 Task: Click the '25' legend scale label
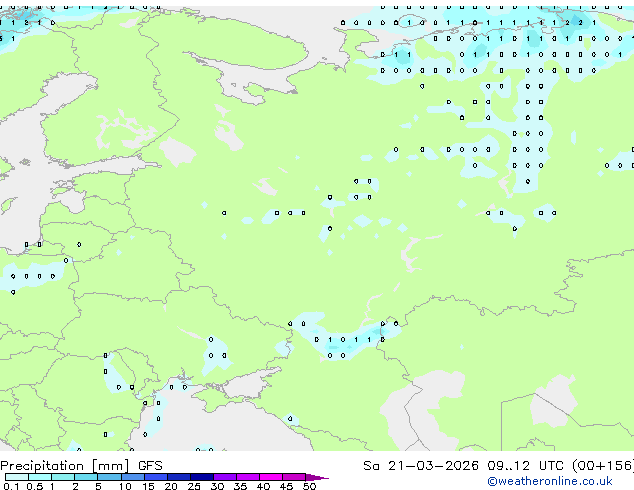(x=194, y=486)
